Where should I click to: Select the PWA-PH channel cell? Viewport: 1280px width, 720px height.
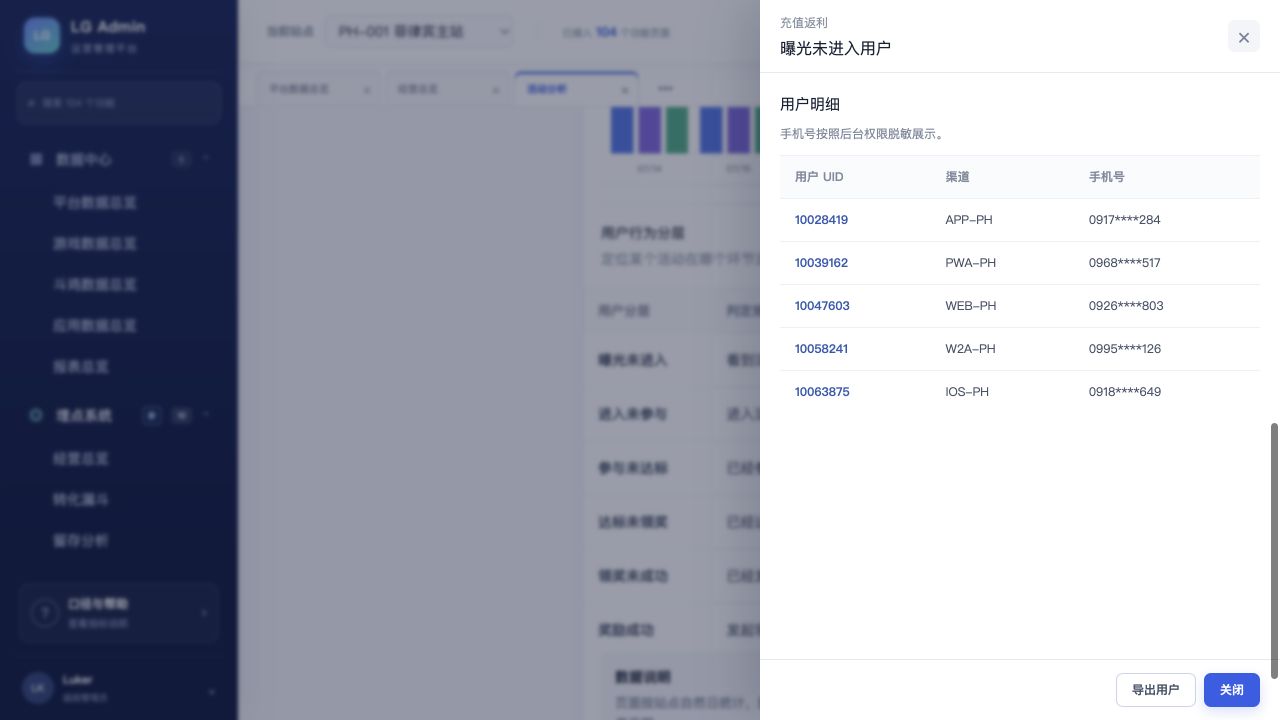coord(971,263)
